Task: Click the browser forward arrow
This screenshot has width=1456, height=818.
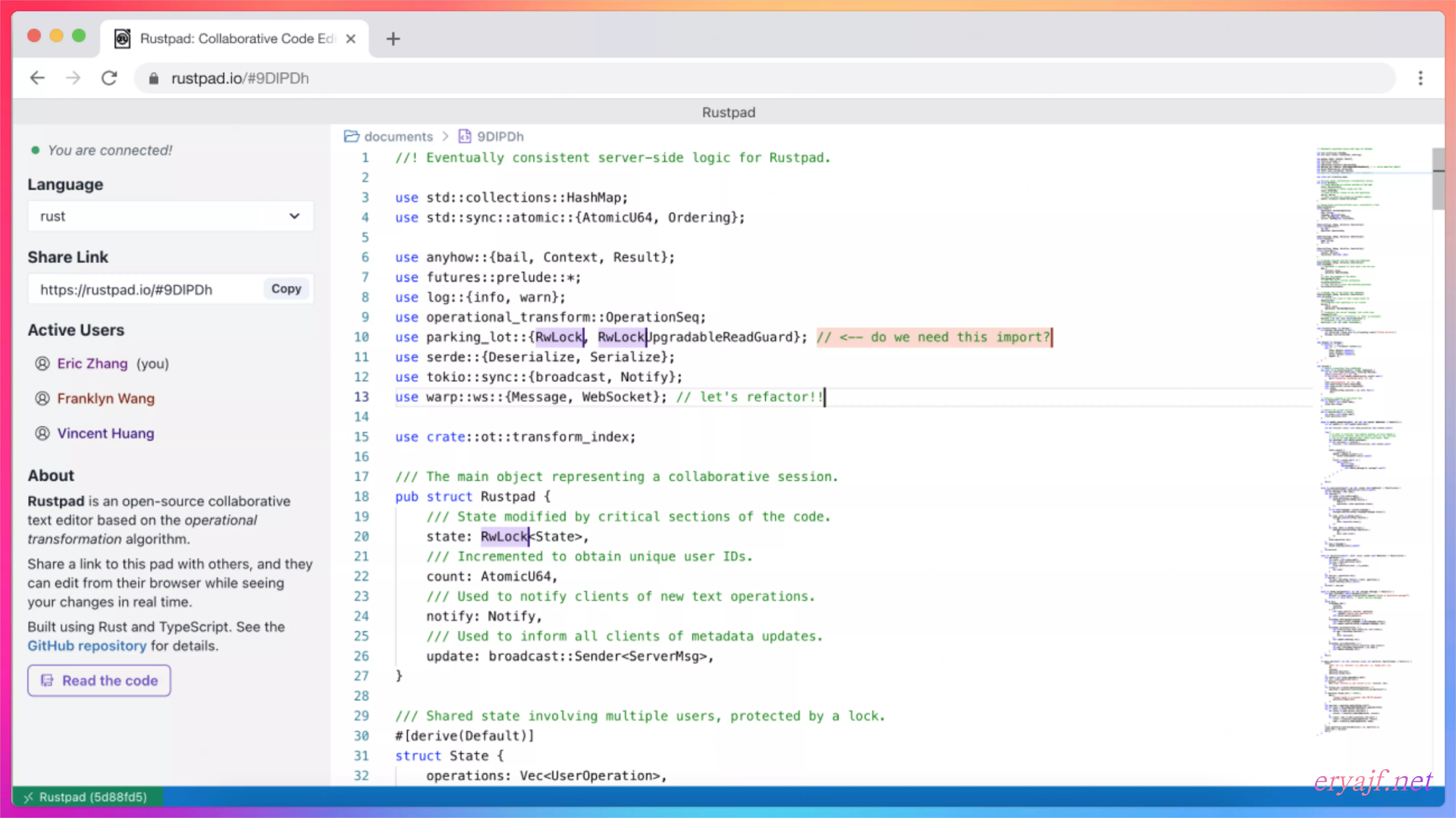Action: [73, 78]
